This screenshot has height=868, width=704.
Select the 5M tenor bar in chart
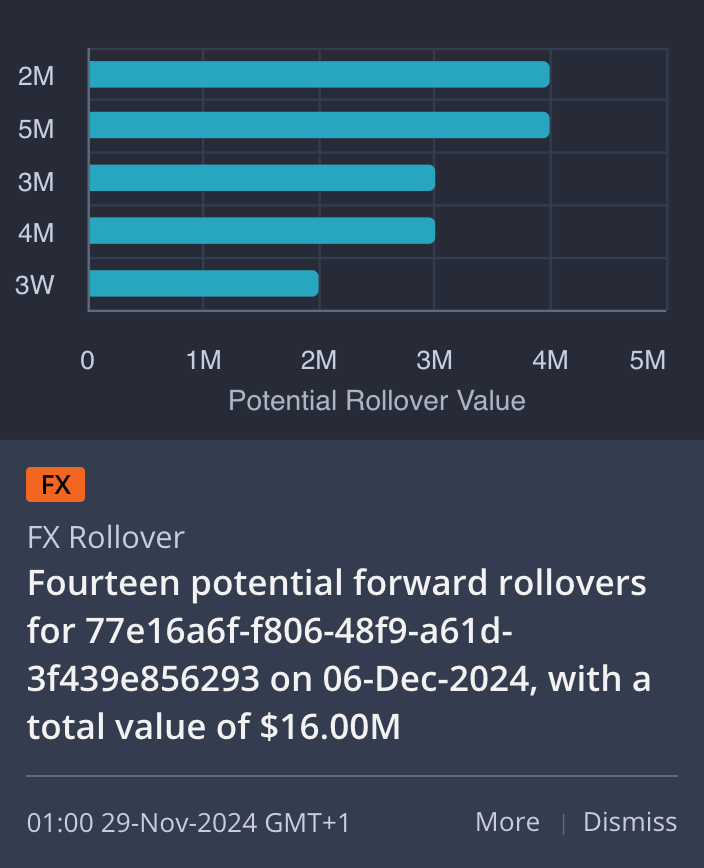319,125
